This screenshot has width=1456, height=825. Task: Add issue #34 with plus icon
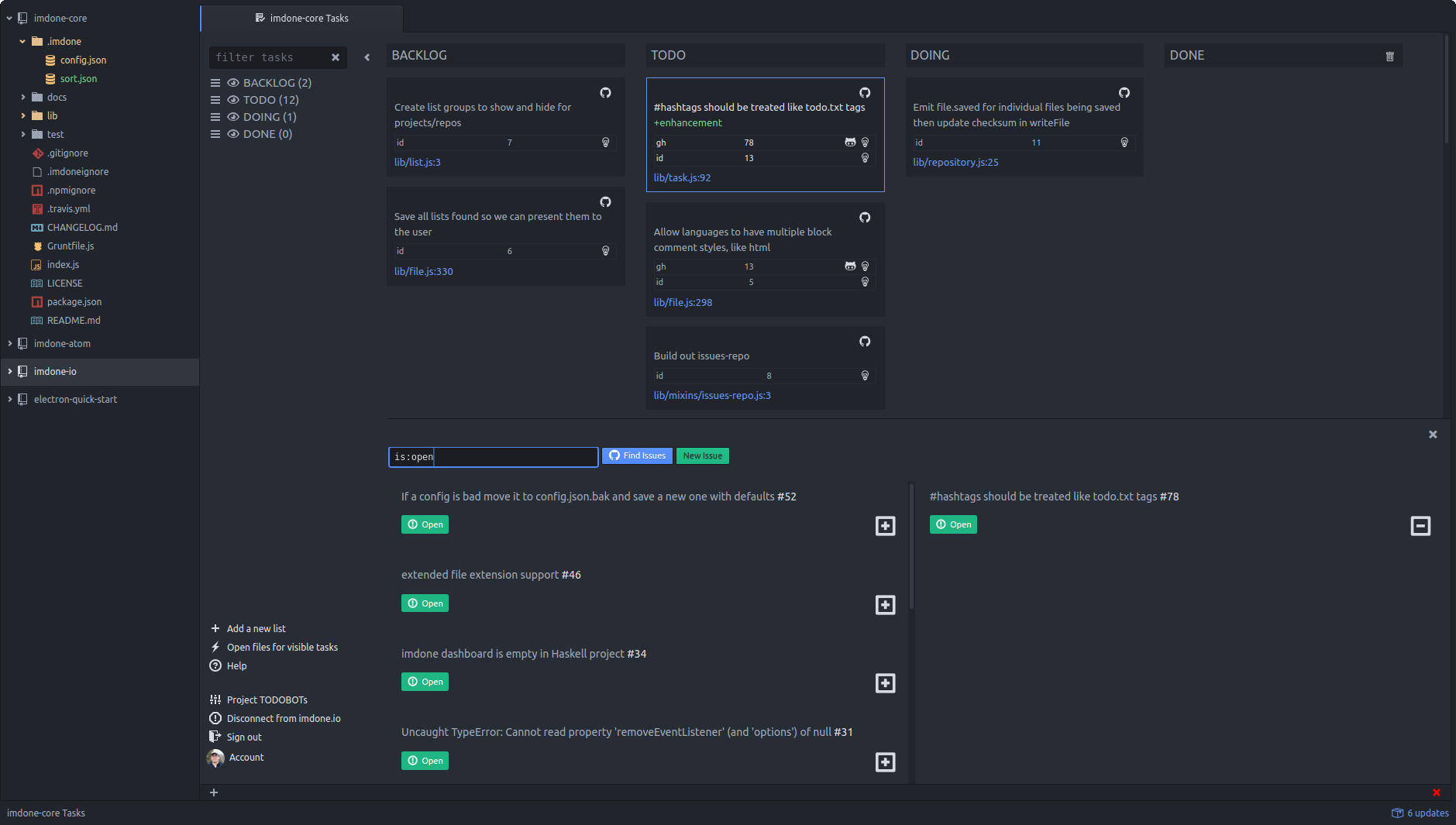pyautogui.click(x=885, y=683)
